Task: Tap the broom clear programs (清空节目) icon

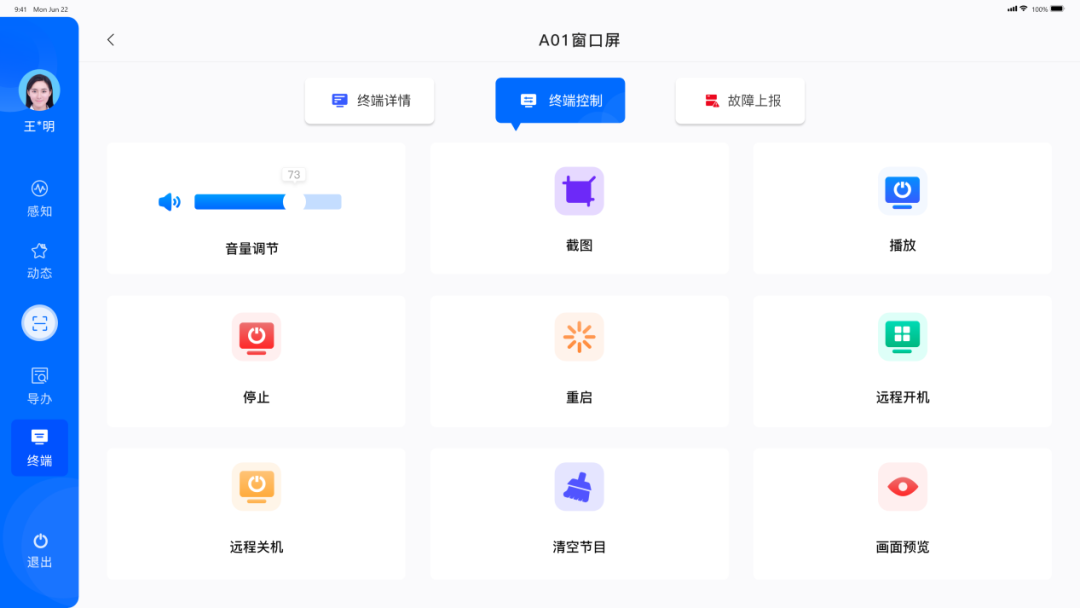Action: click(579, 487)
